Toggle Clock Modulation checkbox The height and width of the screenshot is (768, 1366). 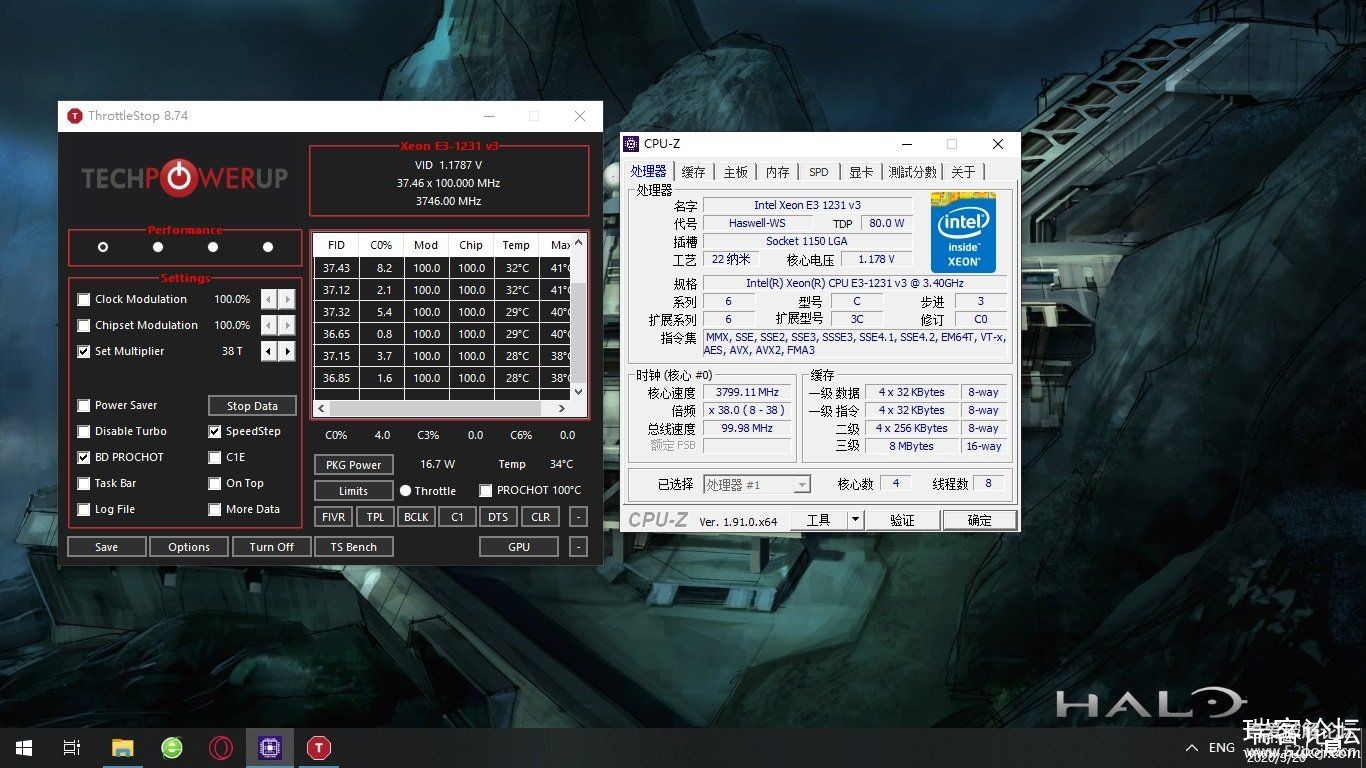click(84, 299)
